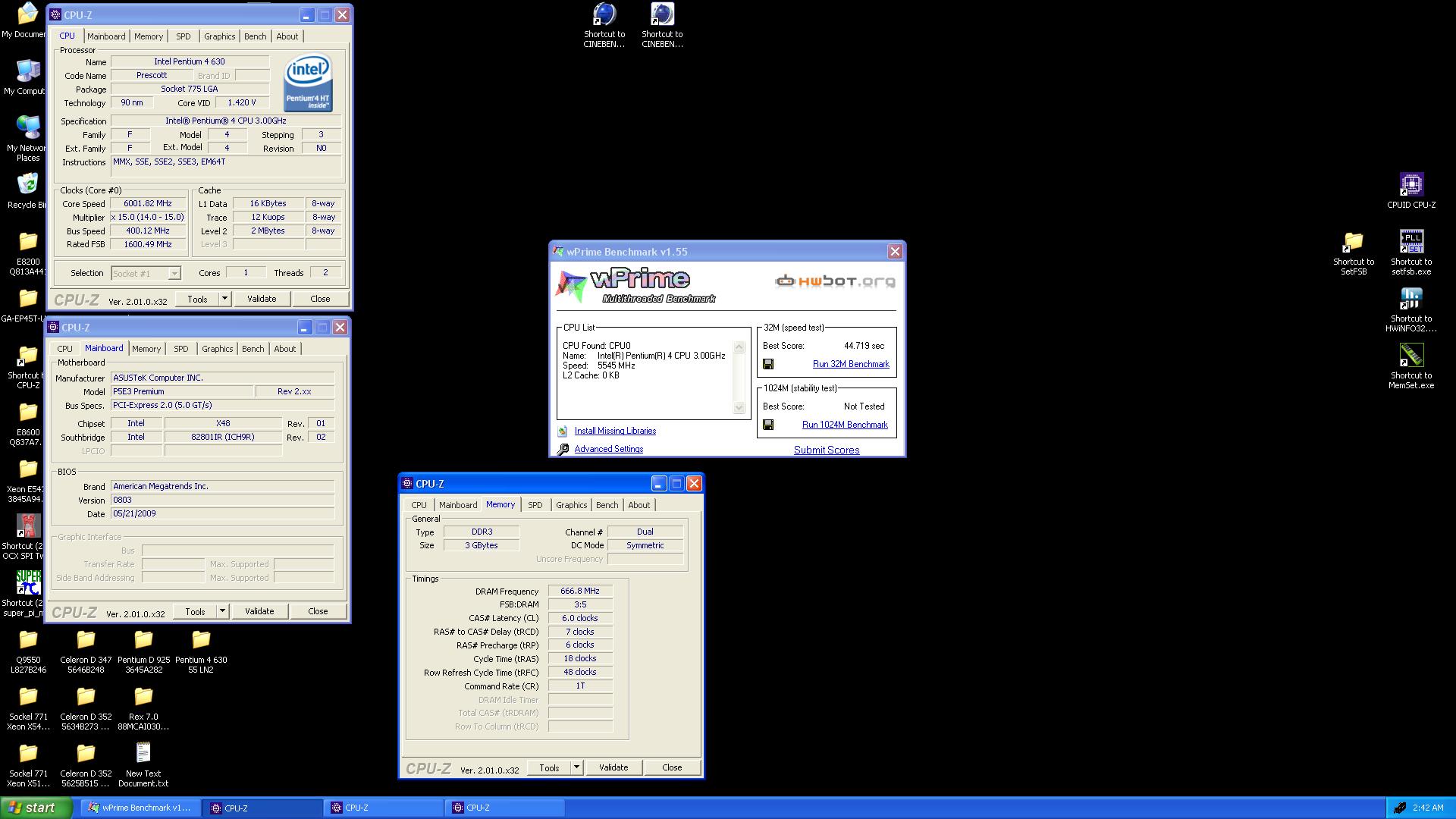This screenshot has height=819, width=1456.
Task: Launch the Shortcut to MemSet.exe icon
Action: (x=1411, y=356)
